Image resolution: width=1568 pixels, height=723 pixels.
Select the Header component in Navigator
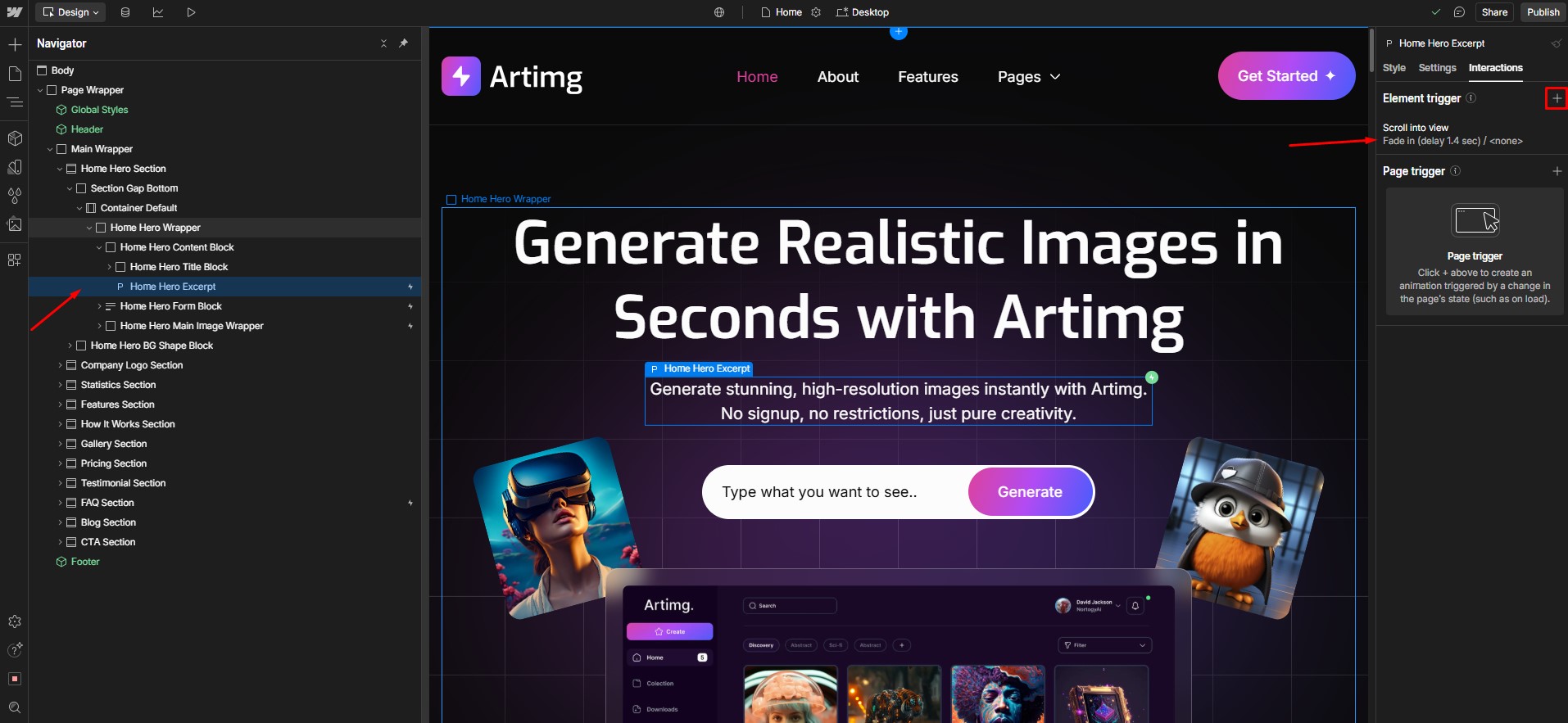87,129
